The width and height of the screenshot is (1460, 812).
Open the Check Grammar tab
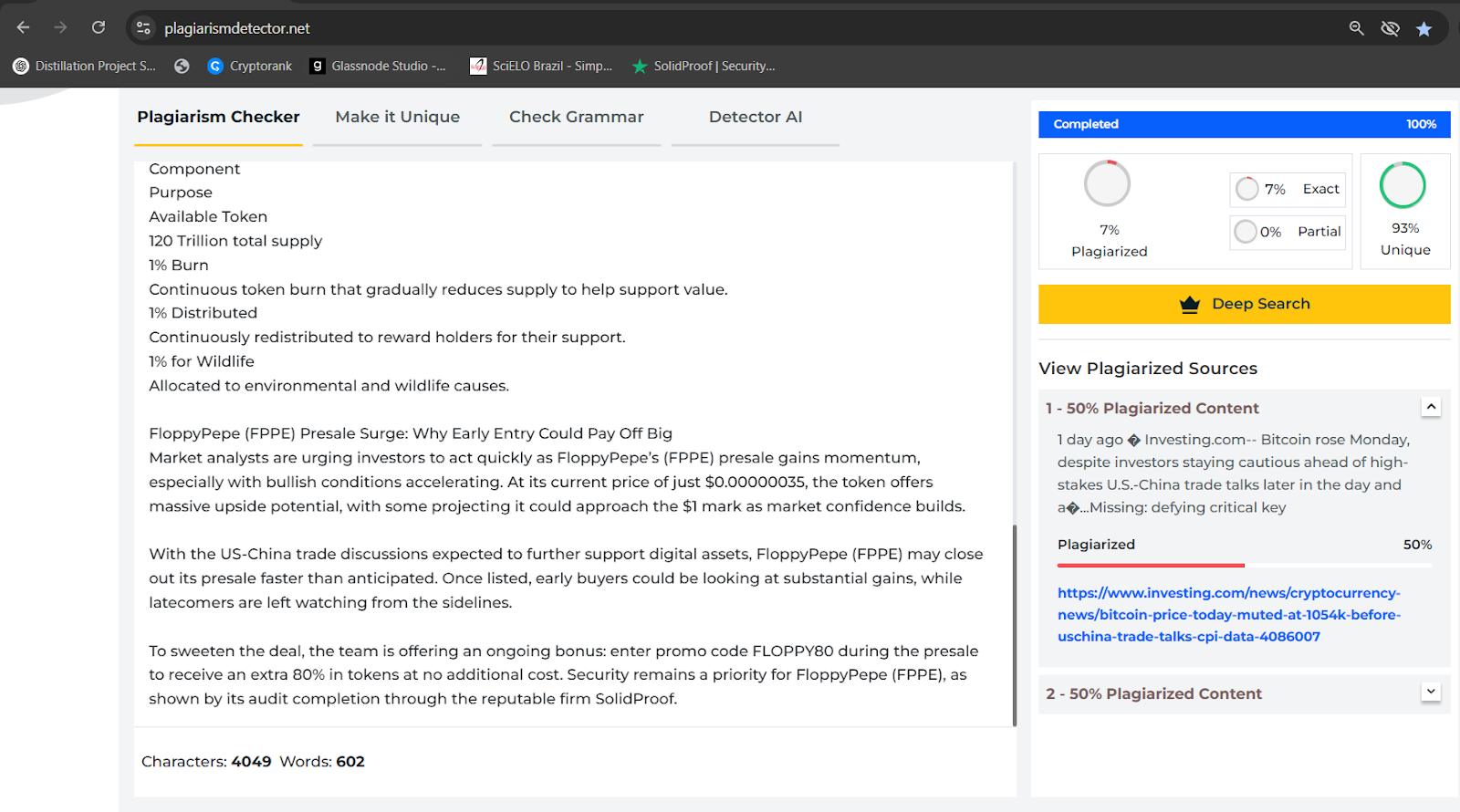(x=576, y=118)
